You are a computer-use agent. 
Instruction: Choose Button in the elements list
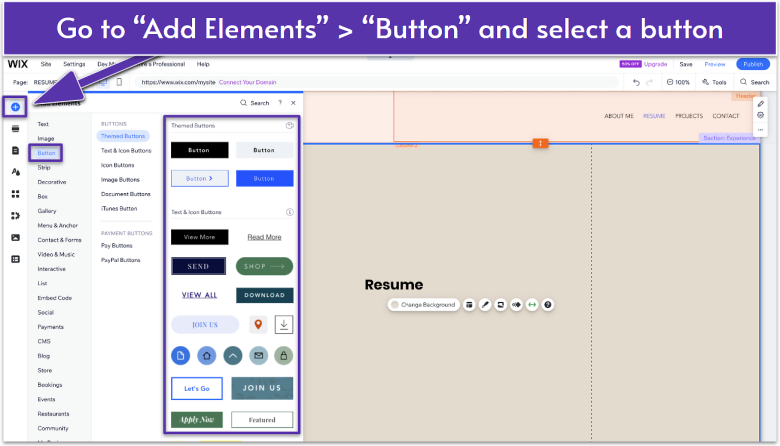point(46,153)
